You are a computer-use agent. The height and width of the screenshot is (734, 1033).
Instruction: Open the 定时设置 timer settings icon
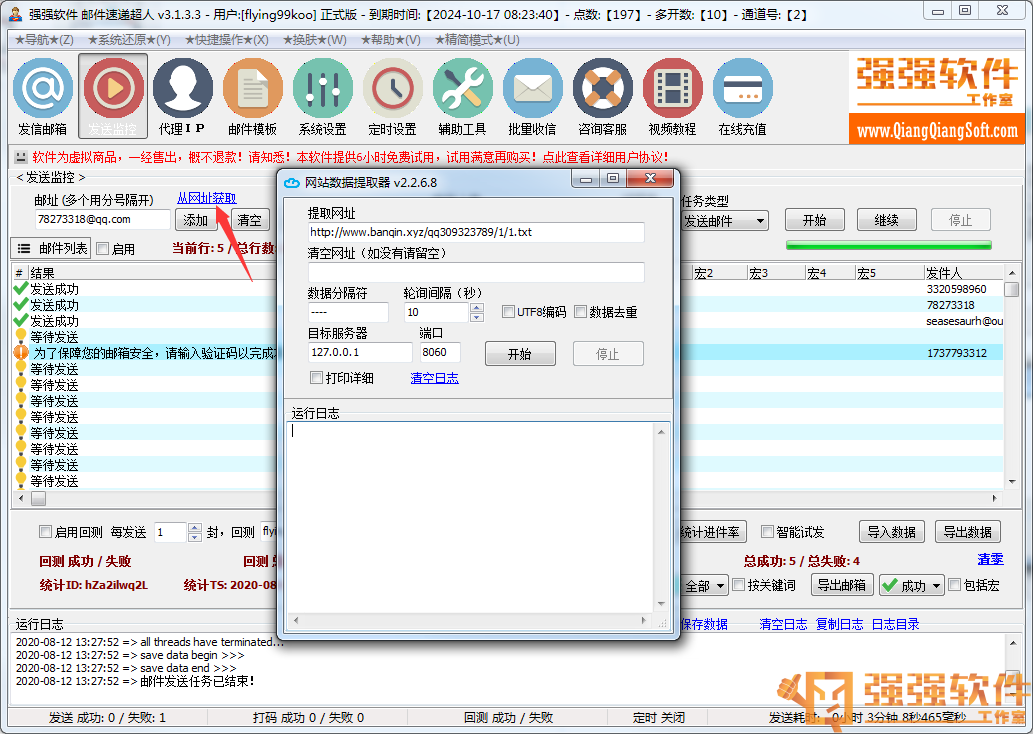392,96
